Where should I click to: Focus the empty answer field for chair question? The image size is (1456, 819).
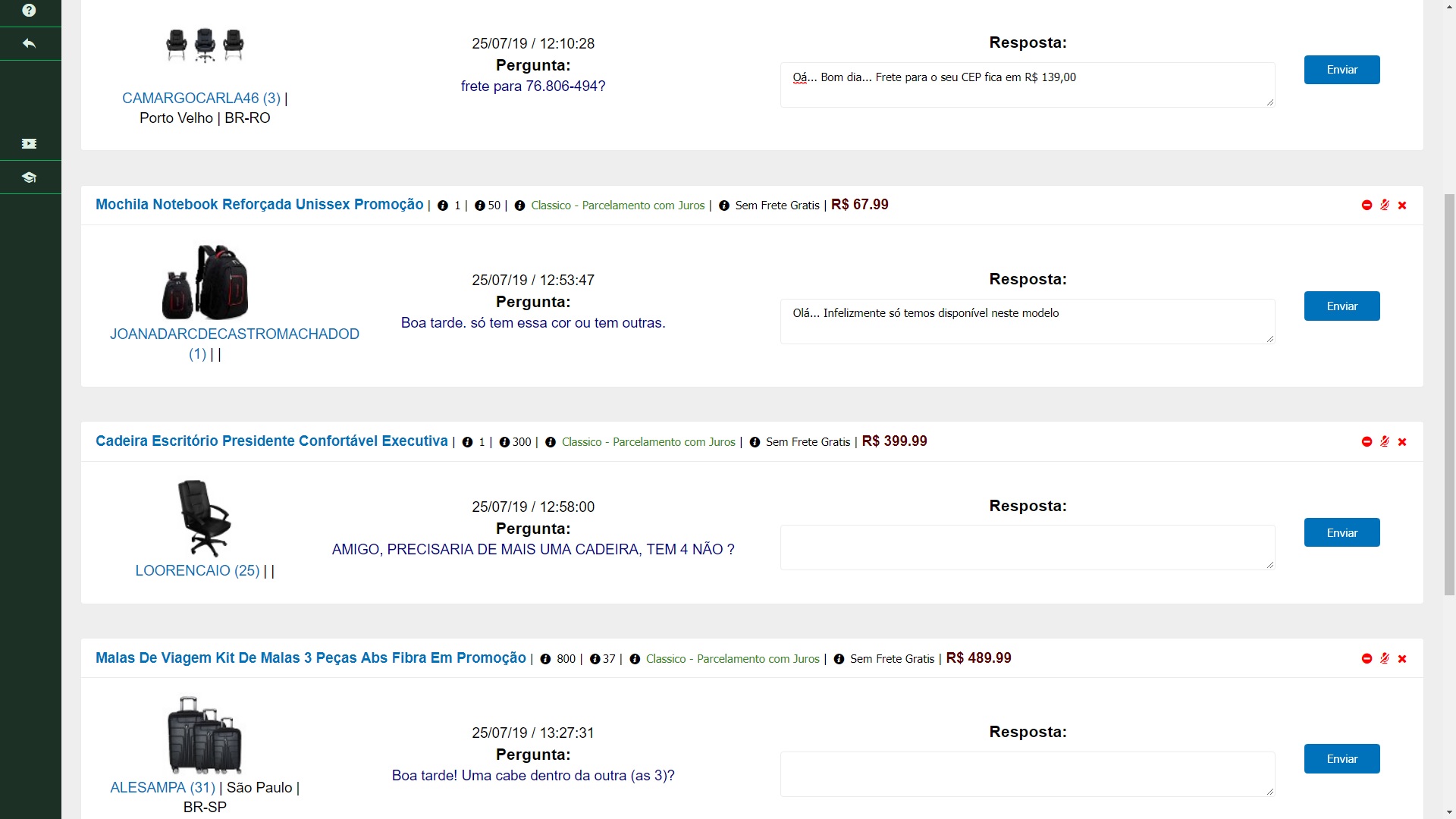1028,547
